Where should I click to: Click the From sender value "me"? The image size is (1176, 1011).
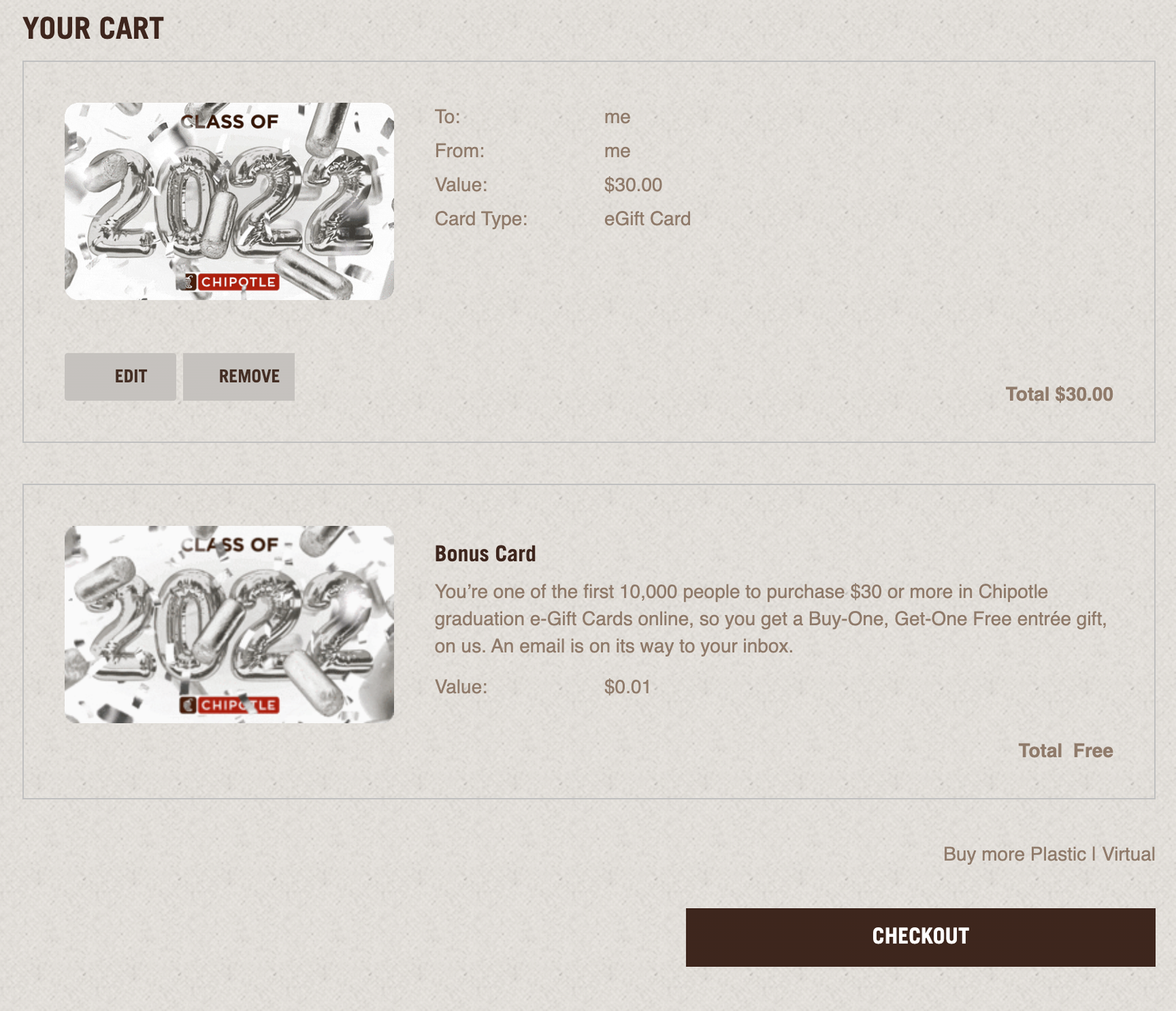pyautogui.click(x=617, y=151)
